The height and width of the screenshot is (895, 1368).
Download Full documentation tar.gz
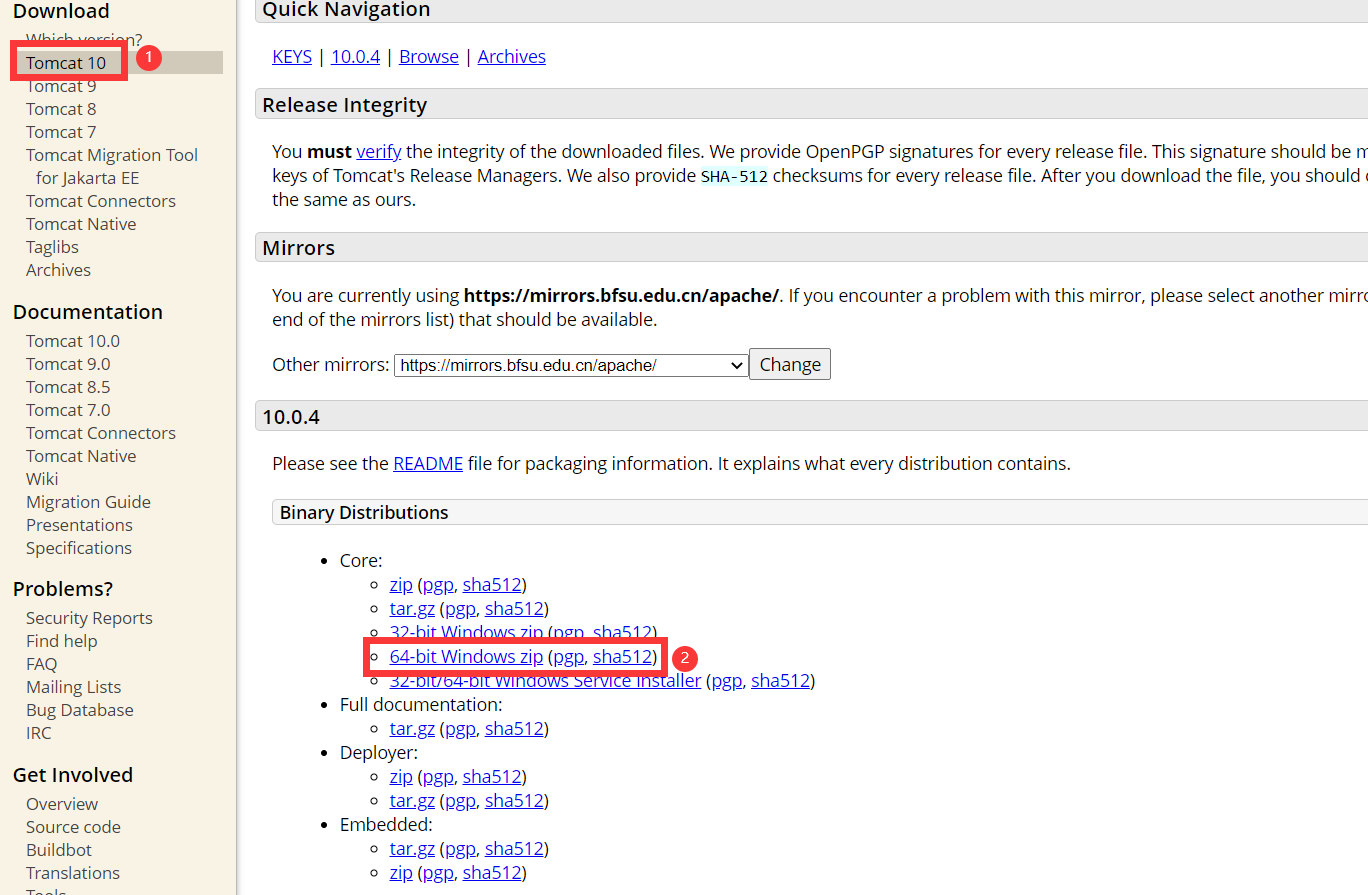coord(412,729)
